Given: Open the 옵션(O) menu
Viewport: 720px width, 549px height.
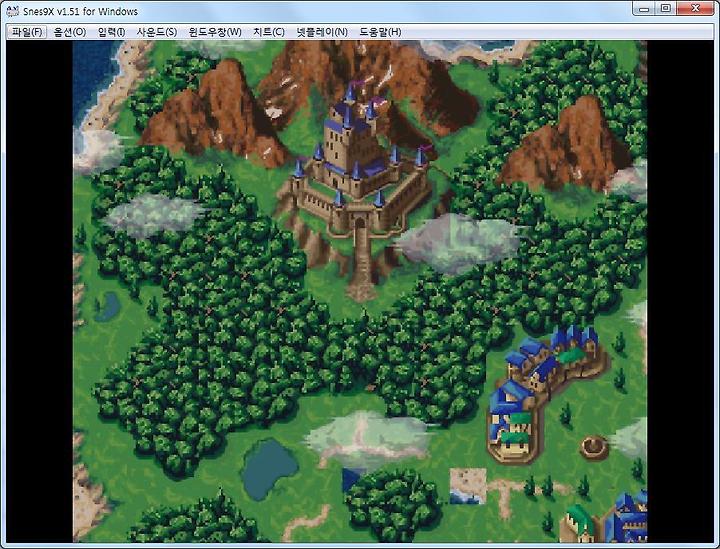Looking at the screenshot, I should click(70, 32).
